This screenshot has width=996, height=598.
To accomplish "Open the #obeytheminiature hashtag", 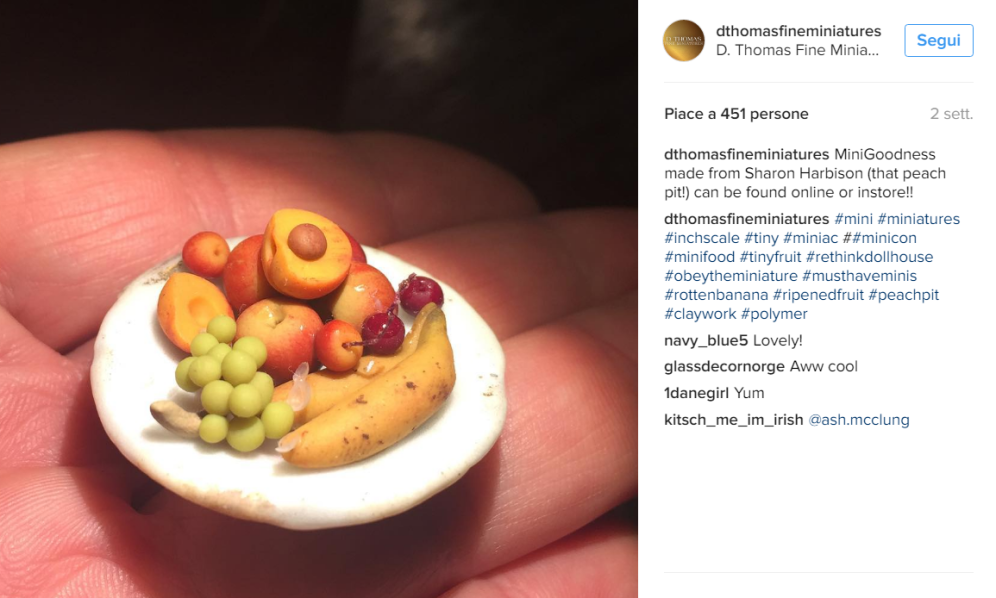I will tap(730, 276).
